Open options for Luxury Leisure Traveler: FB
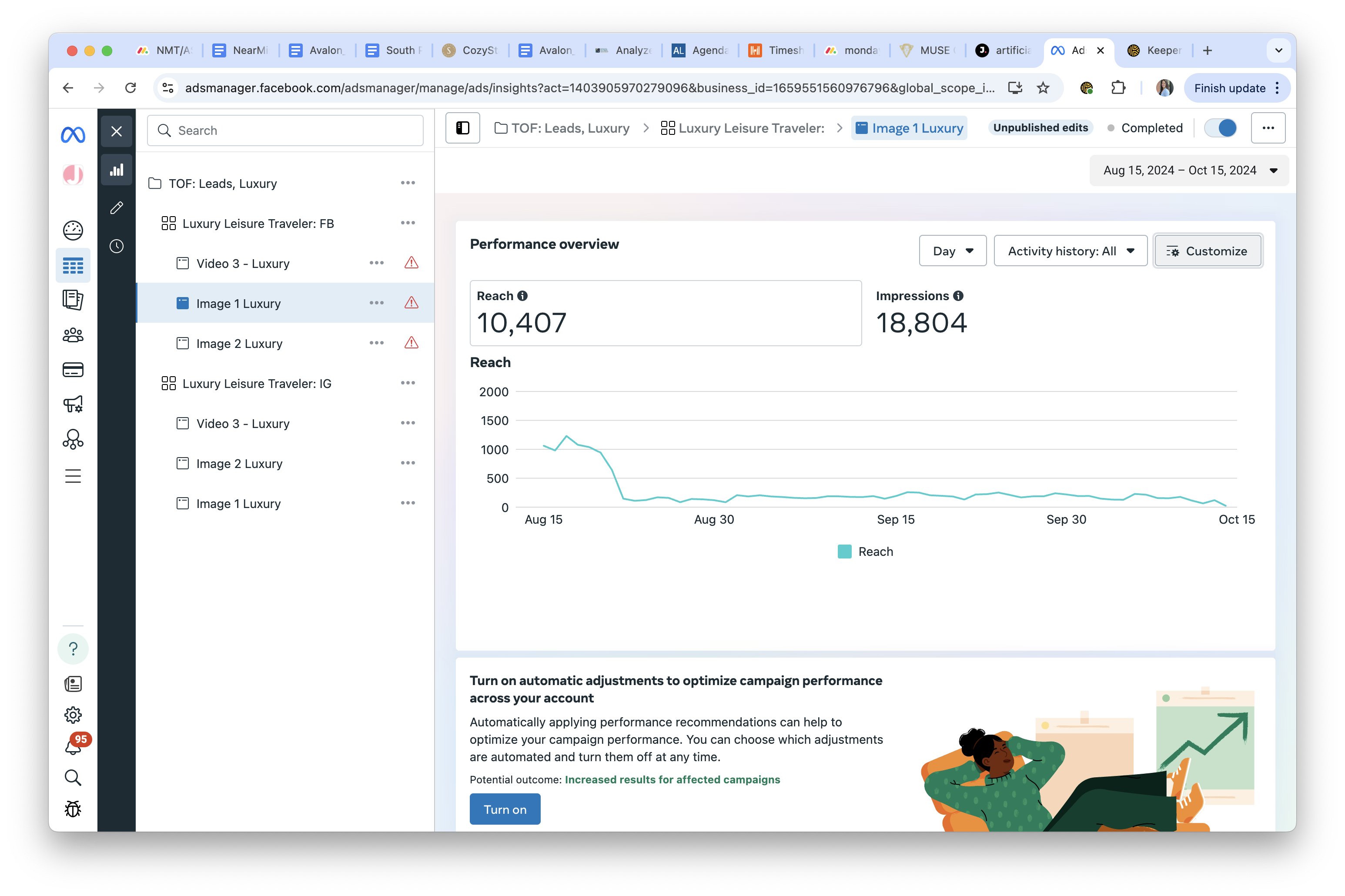This screenshot has height=896, width=1345. click(408, 223)
